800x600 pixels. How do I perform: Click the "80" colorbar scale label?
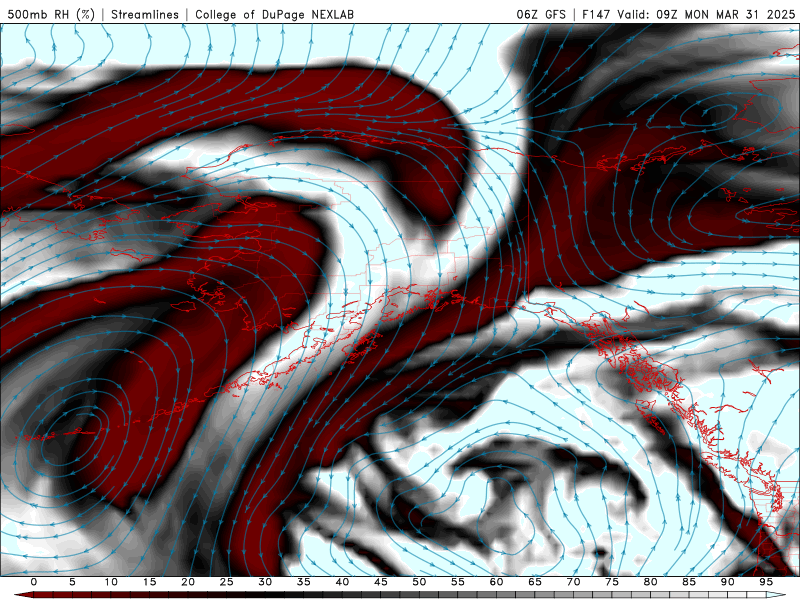[650, 582]
